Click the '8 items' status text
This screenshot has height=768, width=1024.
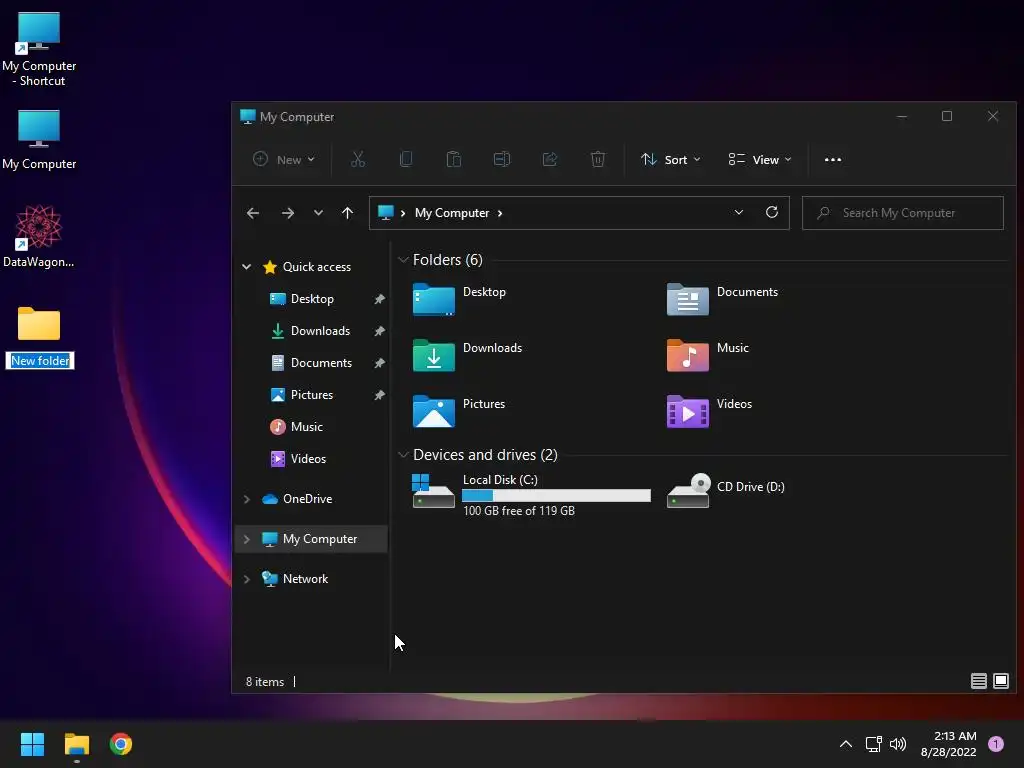coord(264,681)
